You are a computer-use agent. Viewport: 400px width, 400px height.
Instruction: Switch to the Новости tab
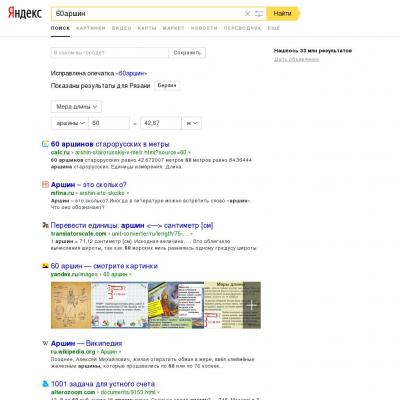204,28
